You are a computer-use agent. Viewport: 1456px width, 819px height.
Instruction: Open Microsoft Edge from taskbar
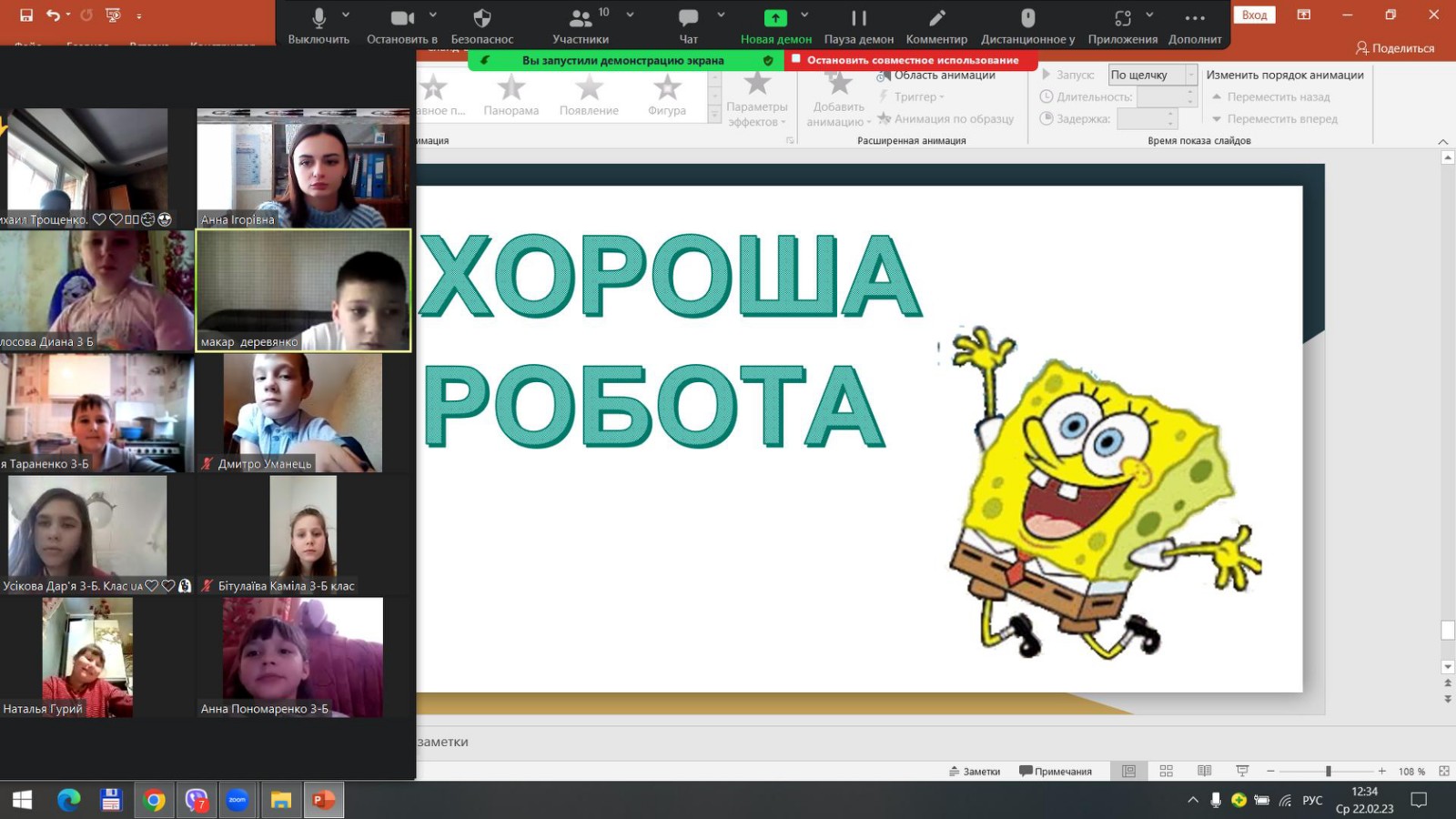point(68,800)
